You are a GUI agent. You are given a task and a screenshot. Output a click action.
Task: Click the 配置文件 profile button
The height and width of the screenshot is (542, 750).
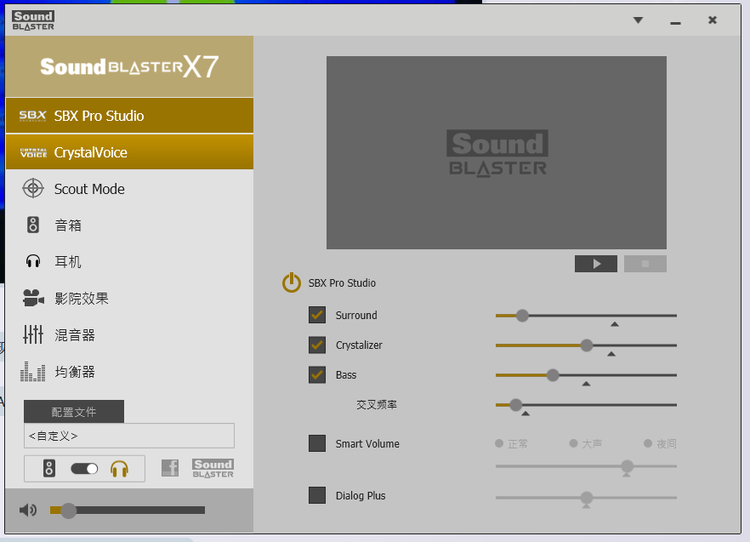pyautogui.click(x=74, y=412)
